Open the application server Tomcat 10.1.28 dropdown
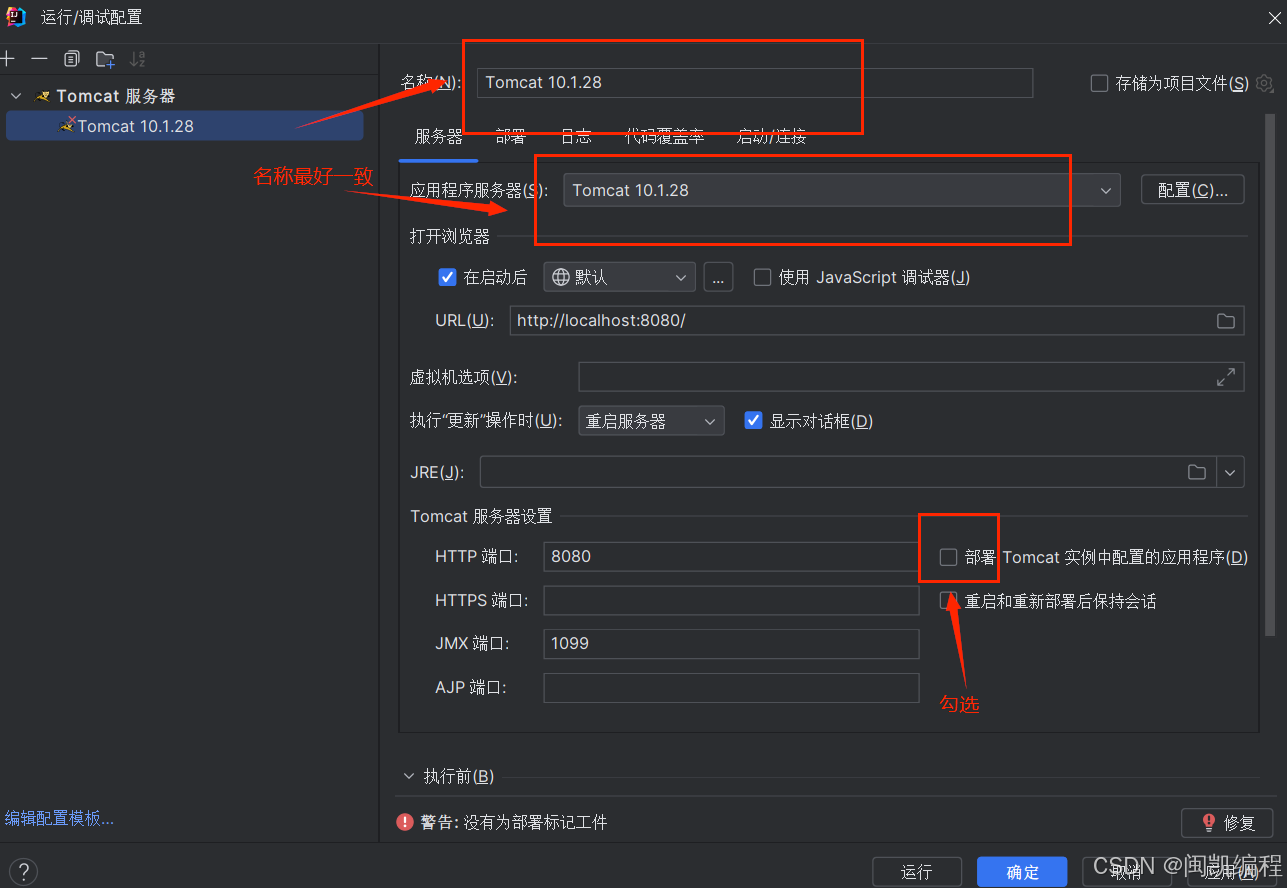The height and width of the screenshot is (888, 1287). 841,190
